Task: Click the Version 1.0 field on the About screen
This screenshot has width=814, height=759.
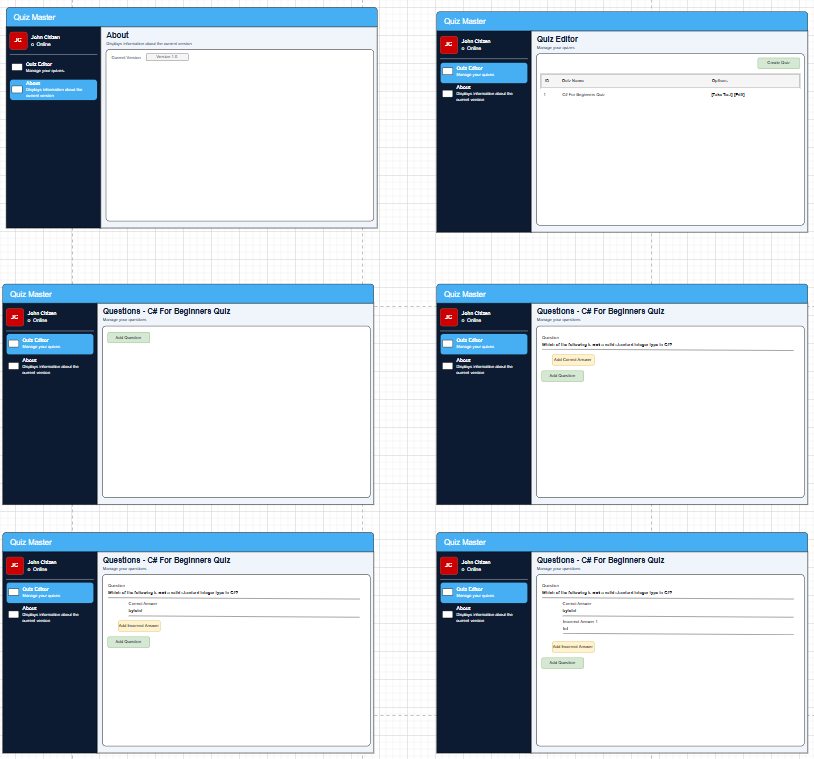Action: [x=167, y=57]
